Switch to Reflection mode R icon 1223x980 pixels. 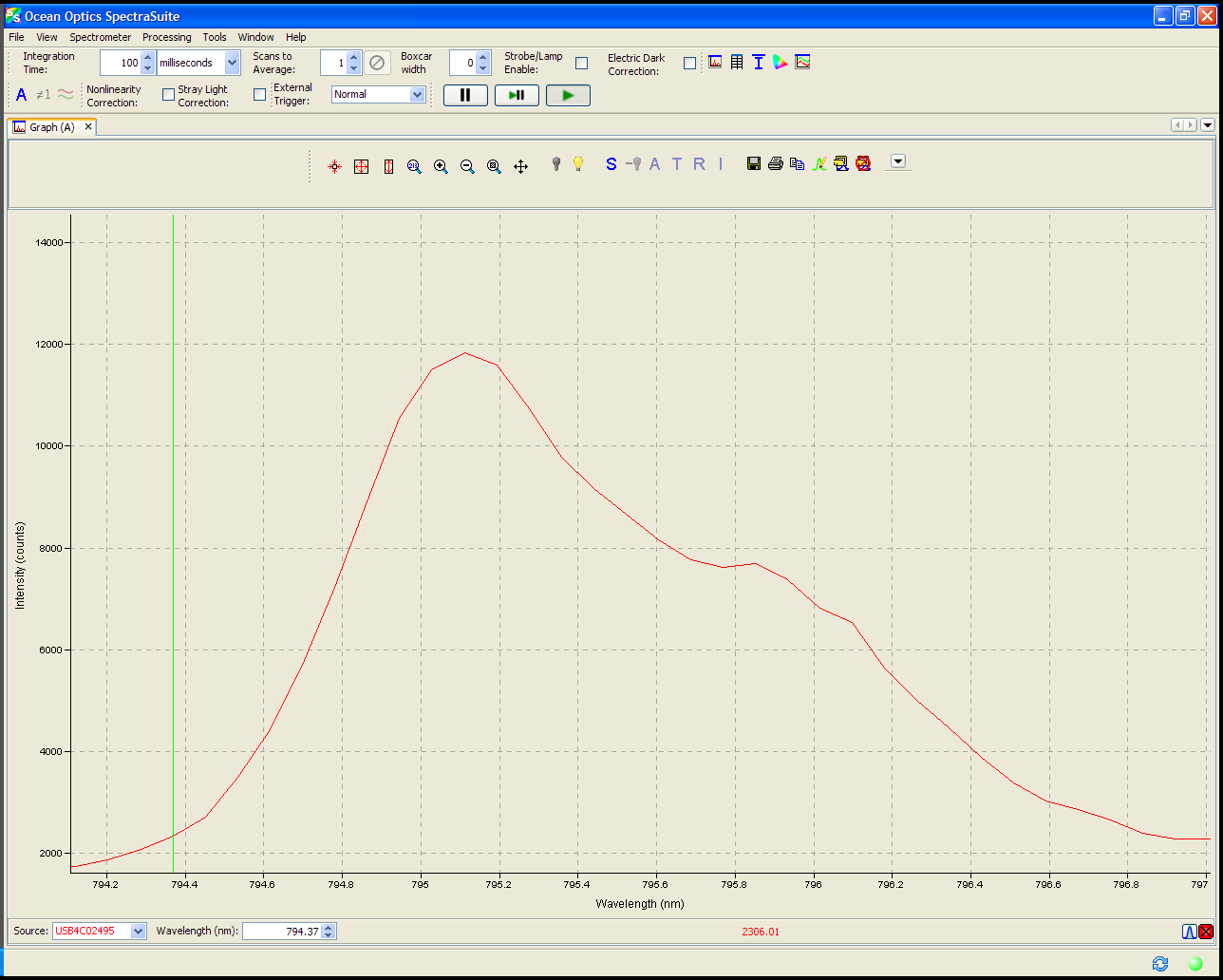700,164
